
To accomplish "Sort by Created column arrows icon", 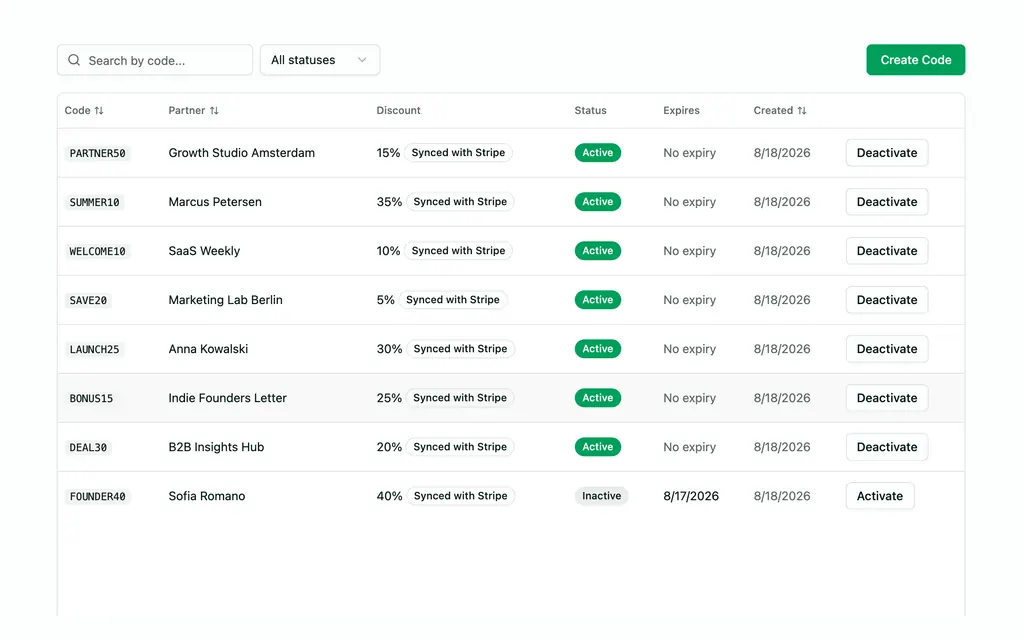I will click(x=802, y=110).
